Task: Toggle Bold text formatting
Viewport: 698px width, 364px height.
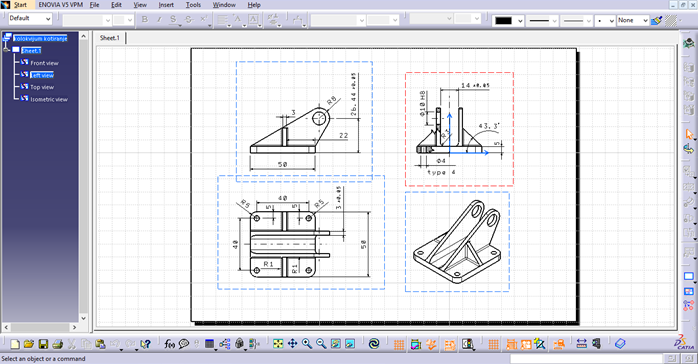Action: [145, 19]
